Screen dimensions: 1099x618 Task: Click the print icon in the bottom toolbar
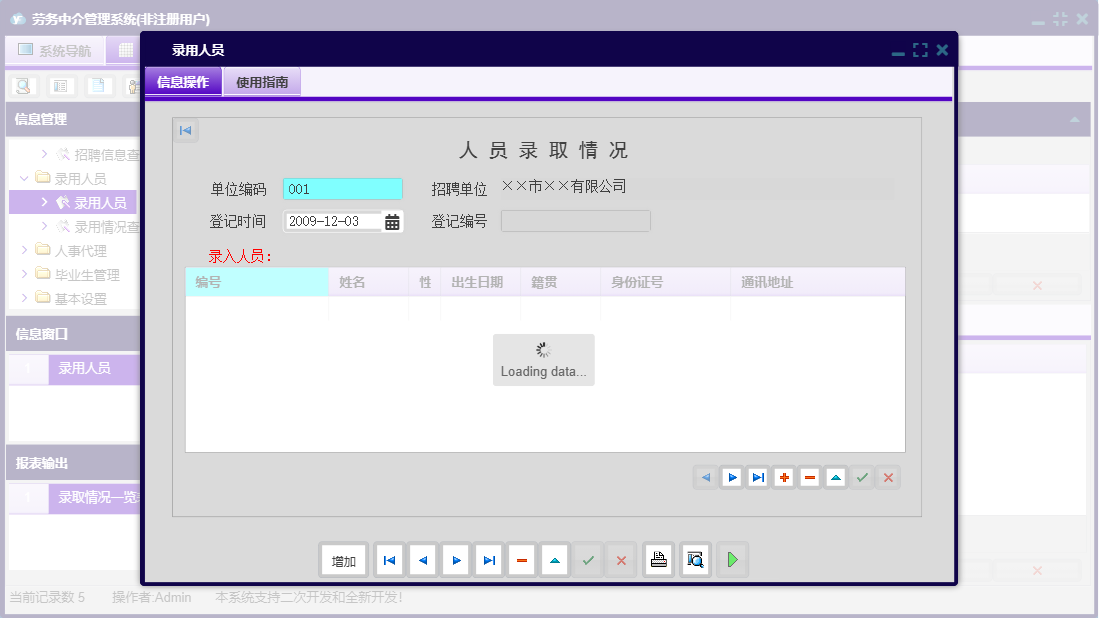658,560
